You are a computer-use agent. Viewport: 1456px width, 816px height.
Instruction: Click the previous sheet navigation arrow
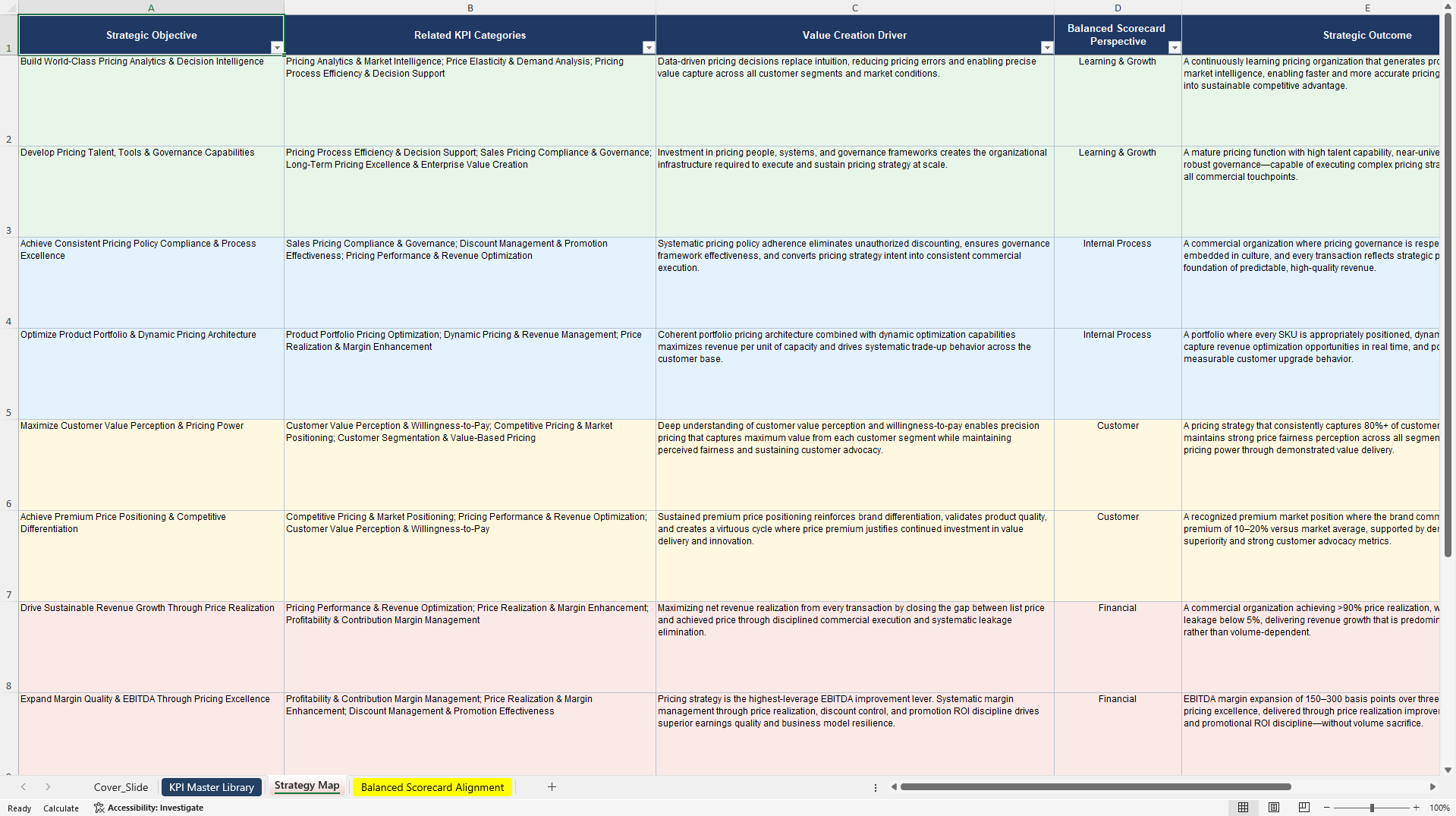24,787
